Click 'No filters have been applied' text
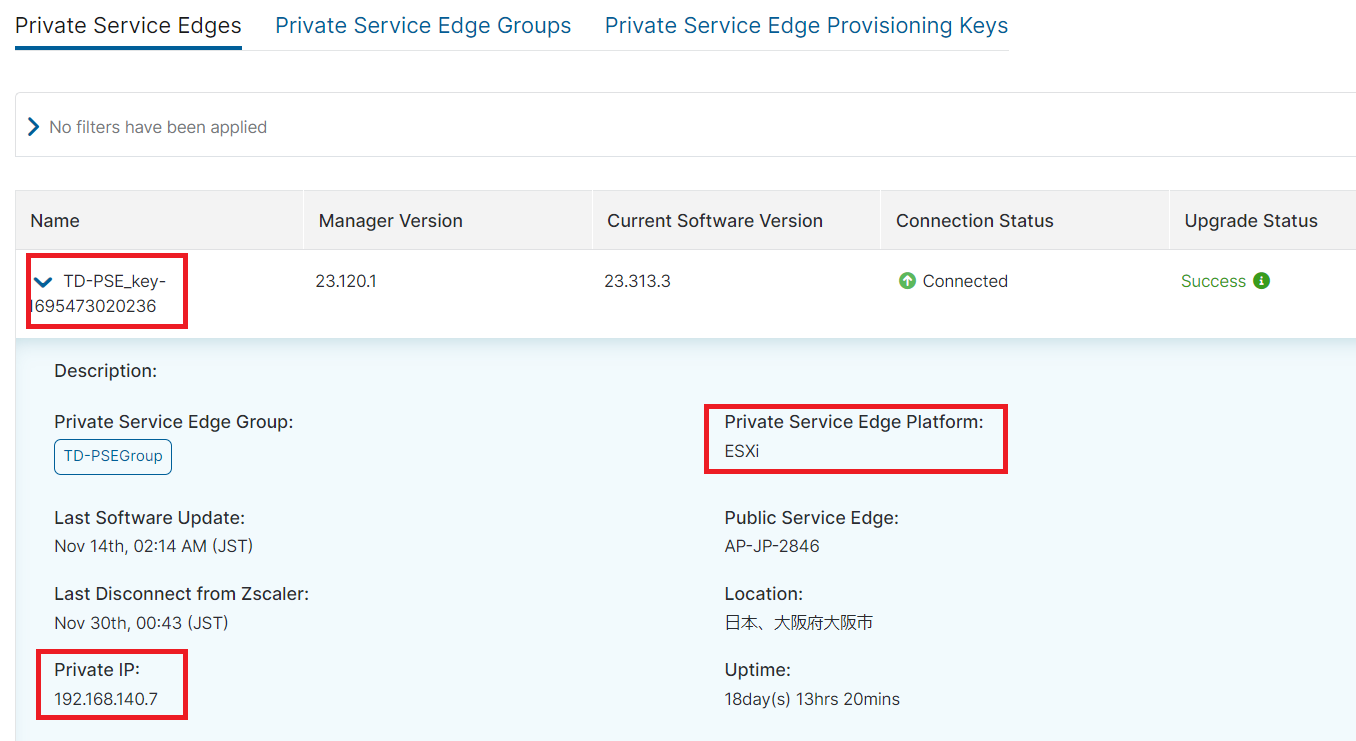 click(158, 127)
